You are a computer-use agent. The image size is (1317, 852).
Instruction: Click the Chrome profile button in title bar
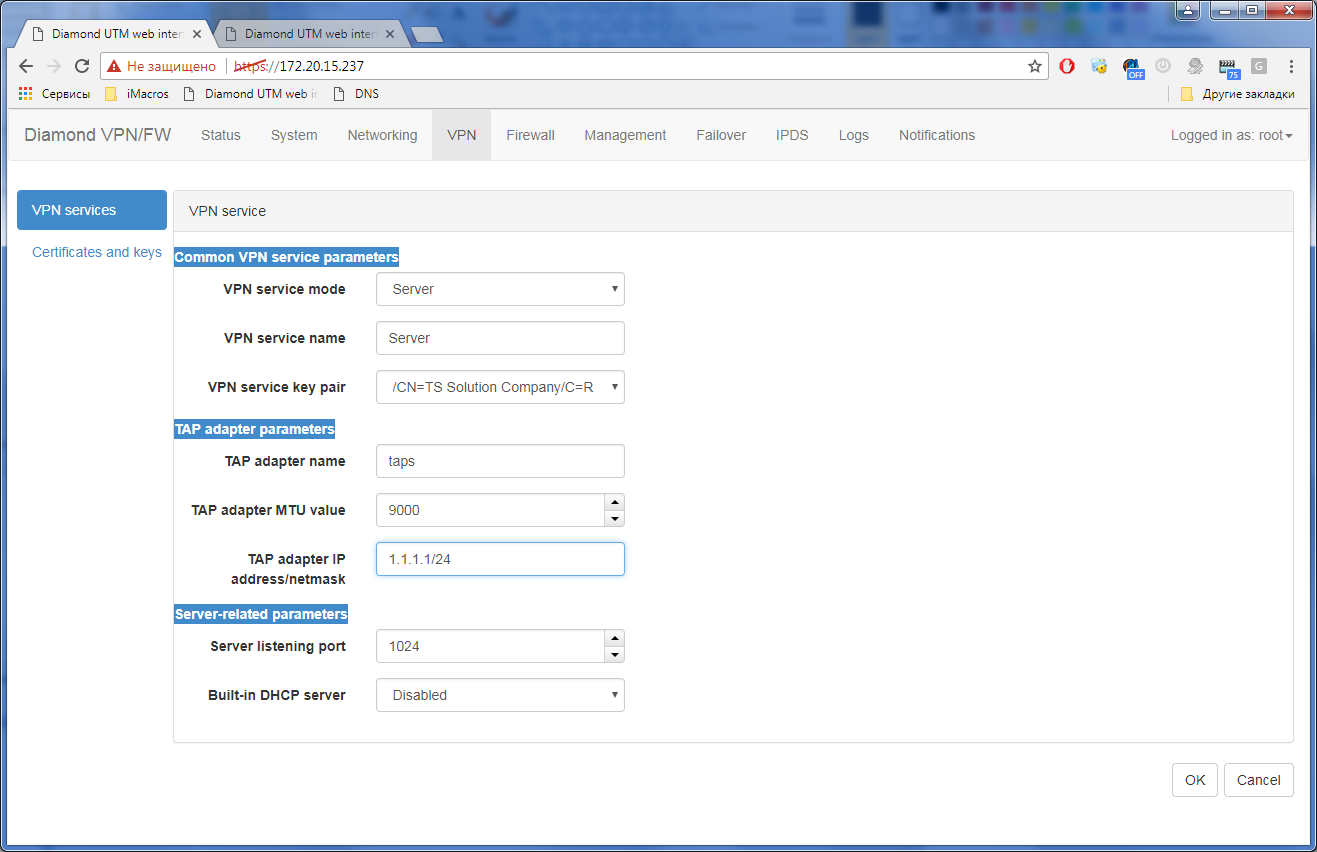(x=1187, y=10)
